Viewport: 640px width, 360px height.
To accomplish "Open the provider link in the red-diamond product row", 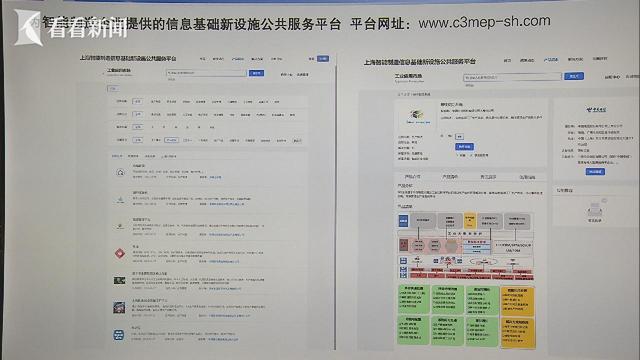I will pyautogui.click(x=224, y=261).
